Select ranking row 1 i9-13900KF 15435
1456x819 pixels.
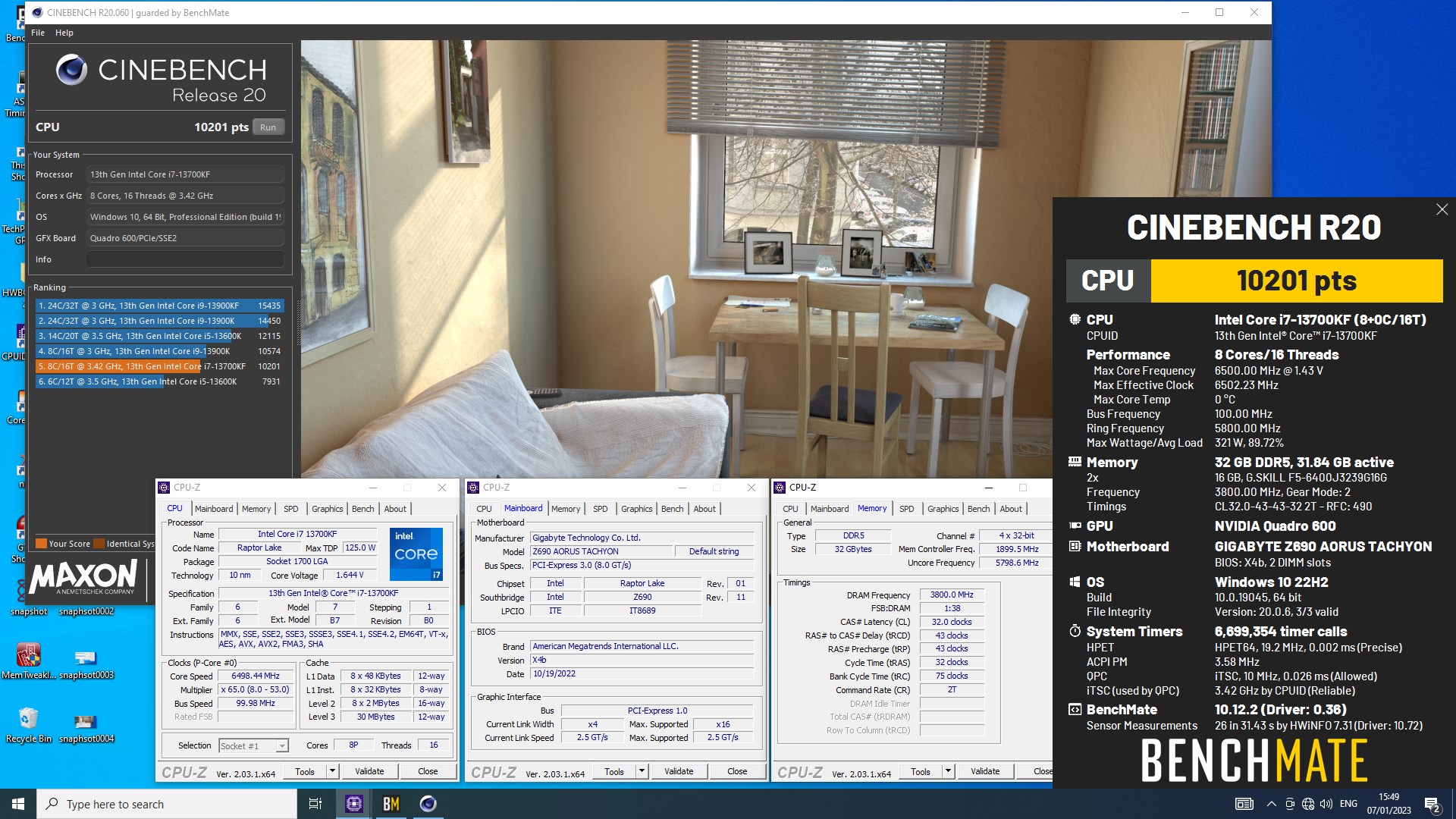coord(159,306)
